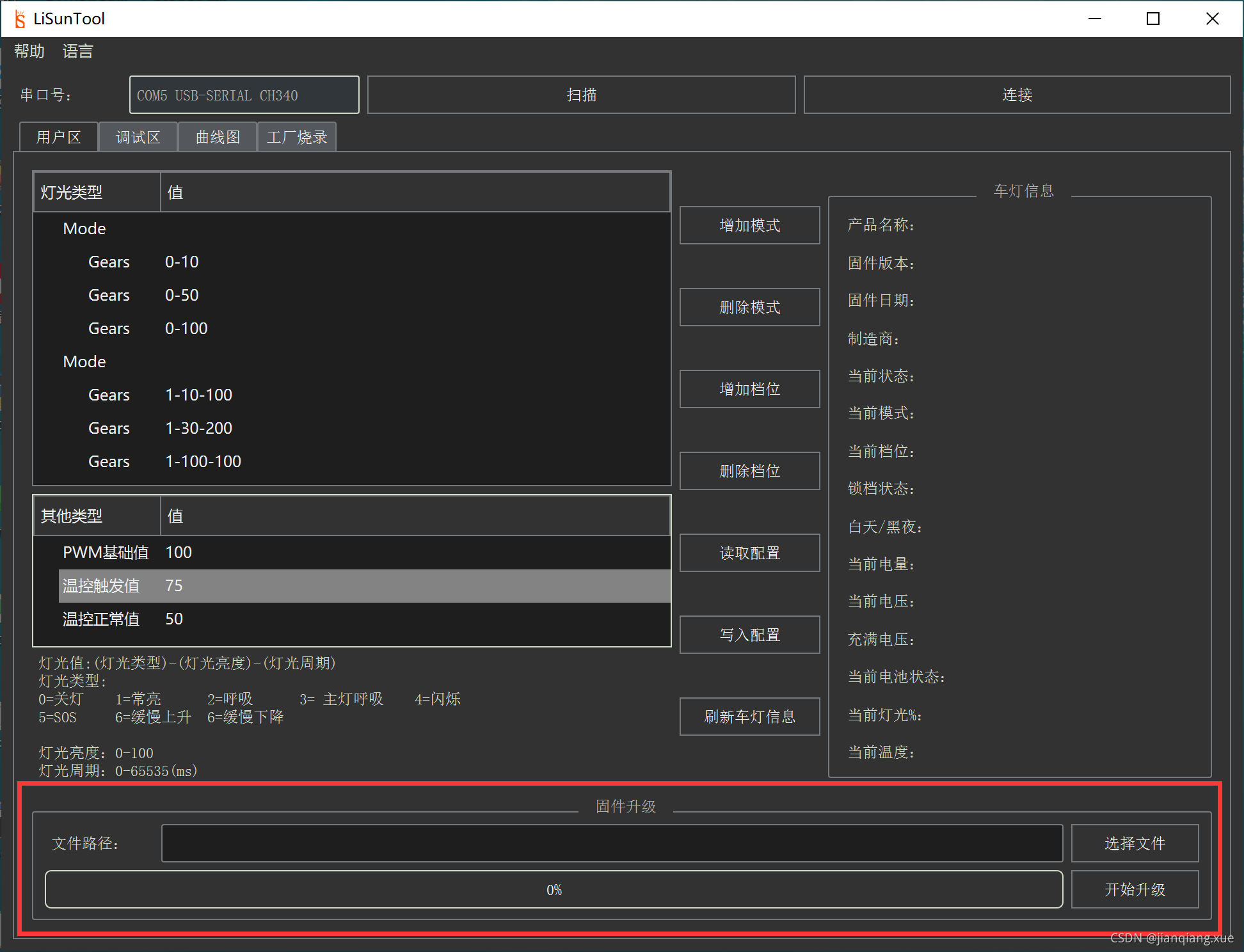Viewport: 1244px width, 952px height.
Task: Select the Gears 1-10-100 row
Action: tap(365, 395)
